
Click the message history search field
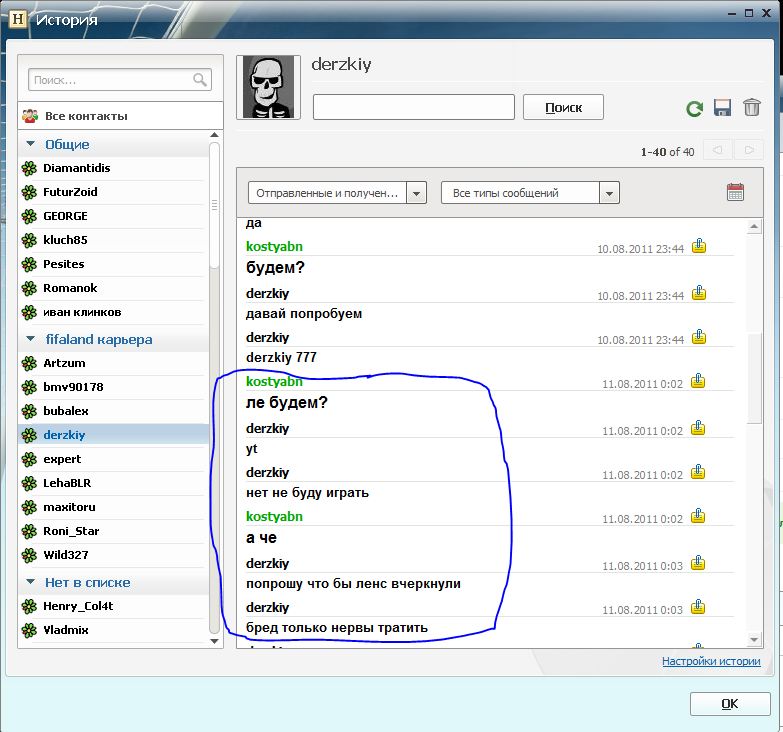tap(413, 107)
